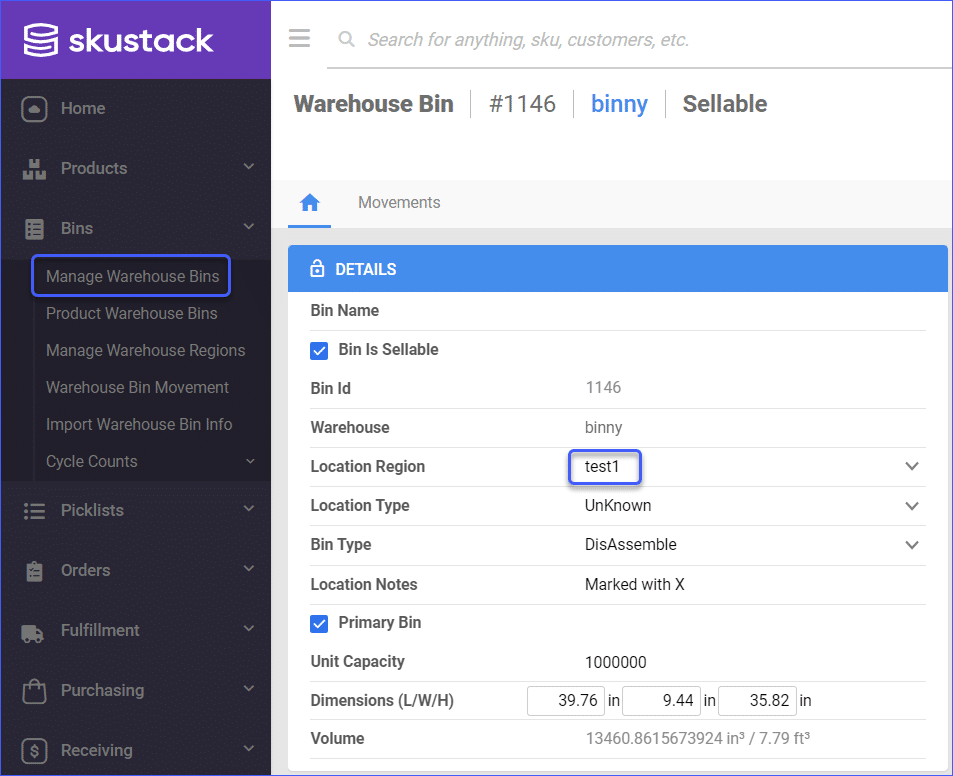Click the Products boxes icon
953x776 pixels.
pyautogui.click(x=34, y=169)
